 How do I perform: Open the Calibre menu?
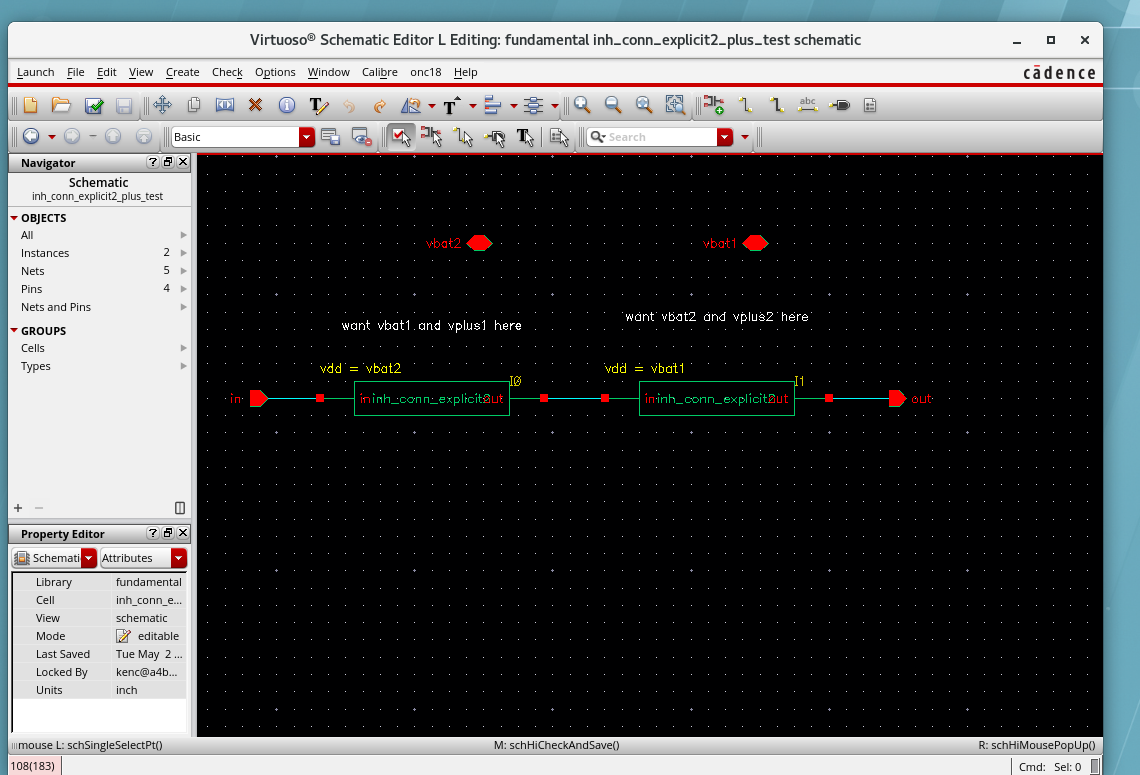tap(380, 72)
